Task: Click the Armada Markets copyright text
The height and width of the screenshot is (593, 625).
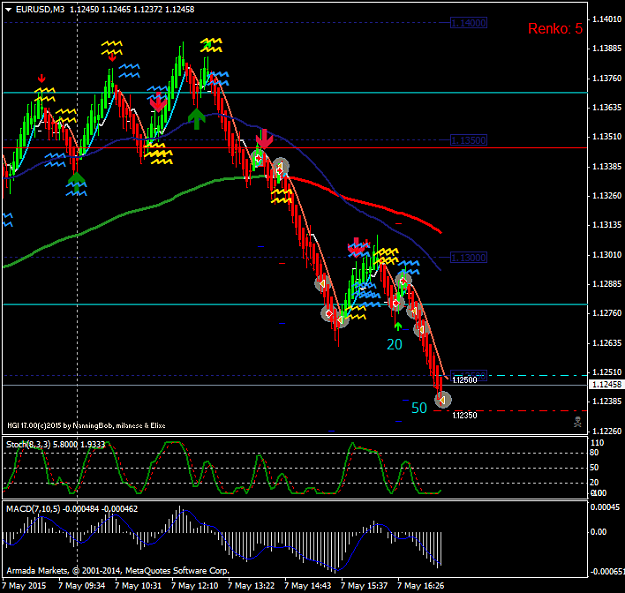Action: (118, 571)
